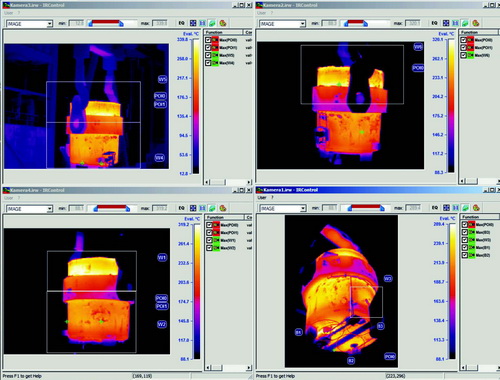500x380 pixels.
Task: Toggle the Max(PO0) checkbox in Kamera2 function list
Action: 463,40
